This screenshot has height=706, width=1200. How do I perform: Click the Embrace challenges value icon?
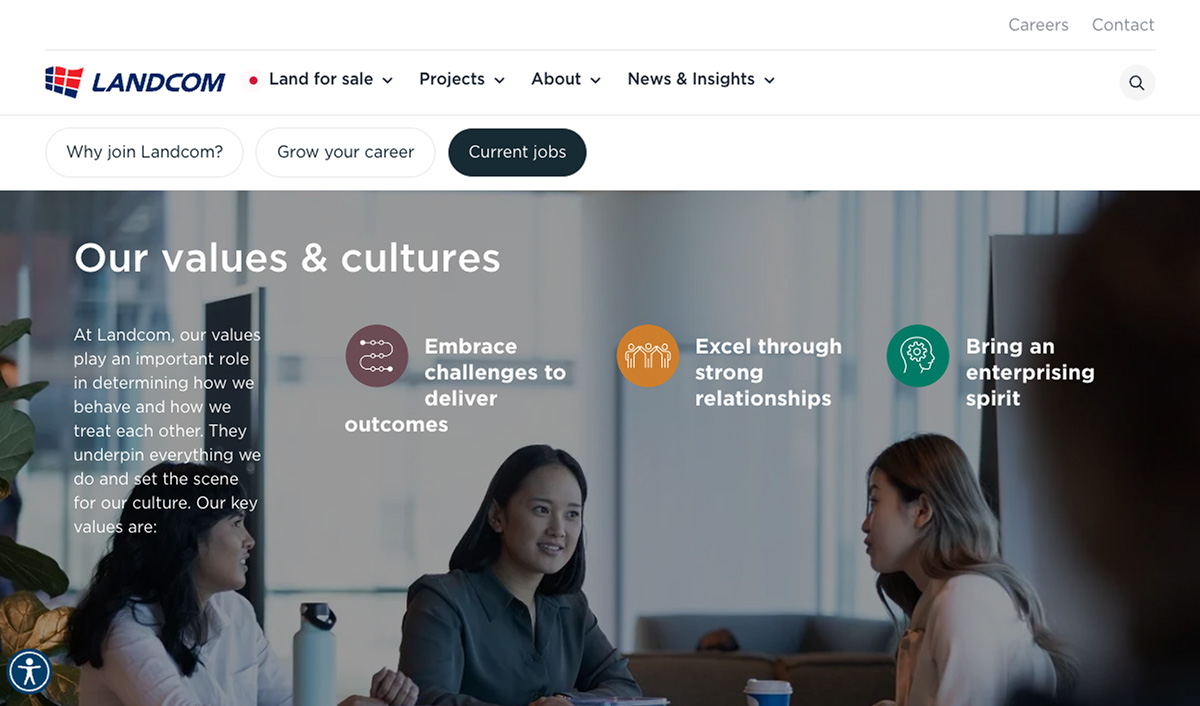click(x=377, y=356)
